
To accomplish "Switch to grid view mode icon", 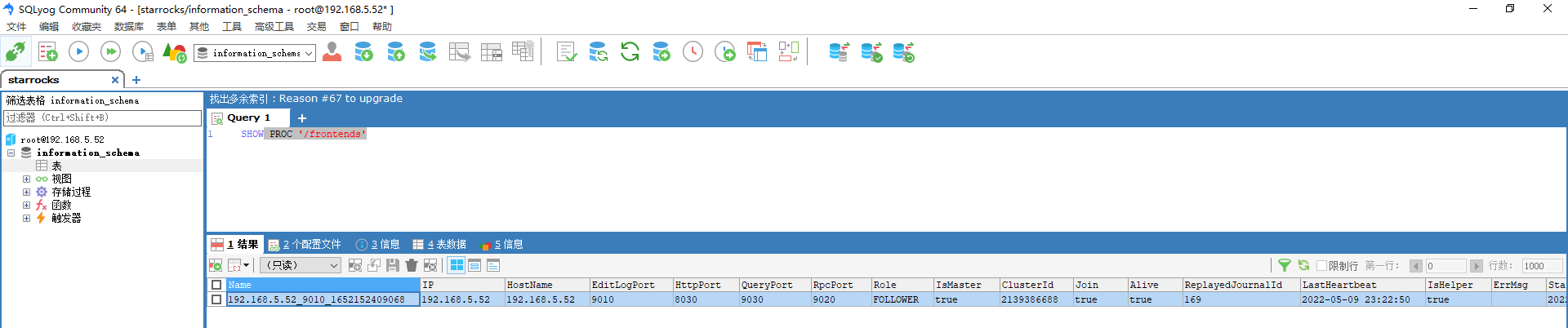I will coord(457,265).
